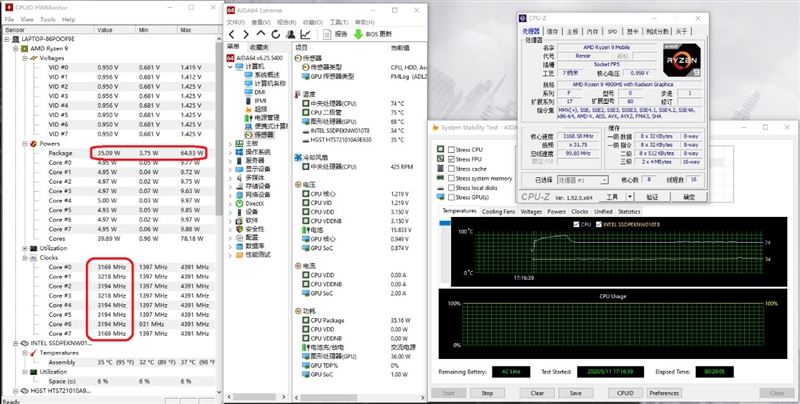Click the Stop button in Stability Test
Image resolution: width=800 pixels, height=404 pixels.
pos(487,393)
